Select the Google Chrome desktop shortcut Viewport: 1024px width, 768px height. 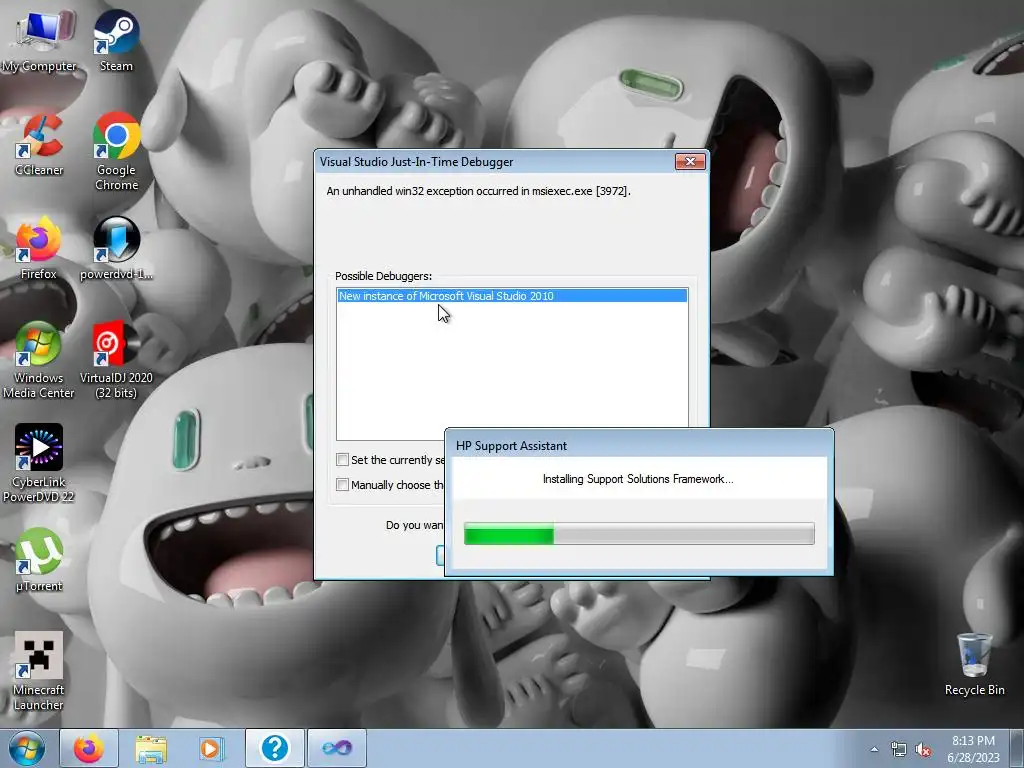[x=116, y=152]
